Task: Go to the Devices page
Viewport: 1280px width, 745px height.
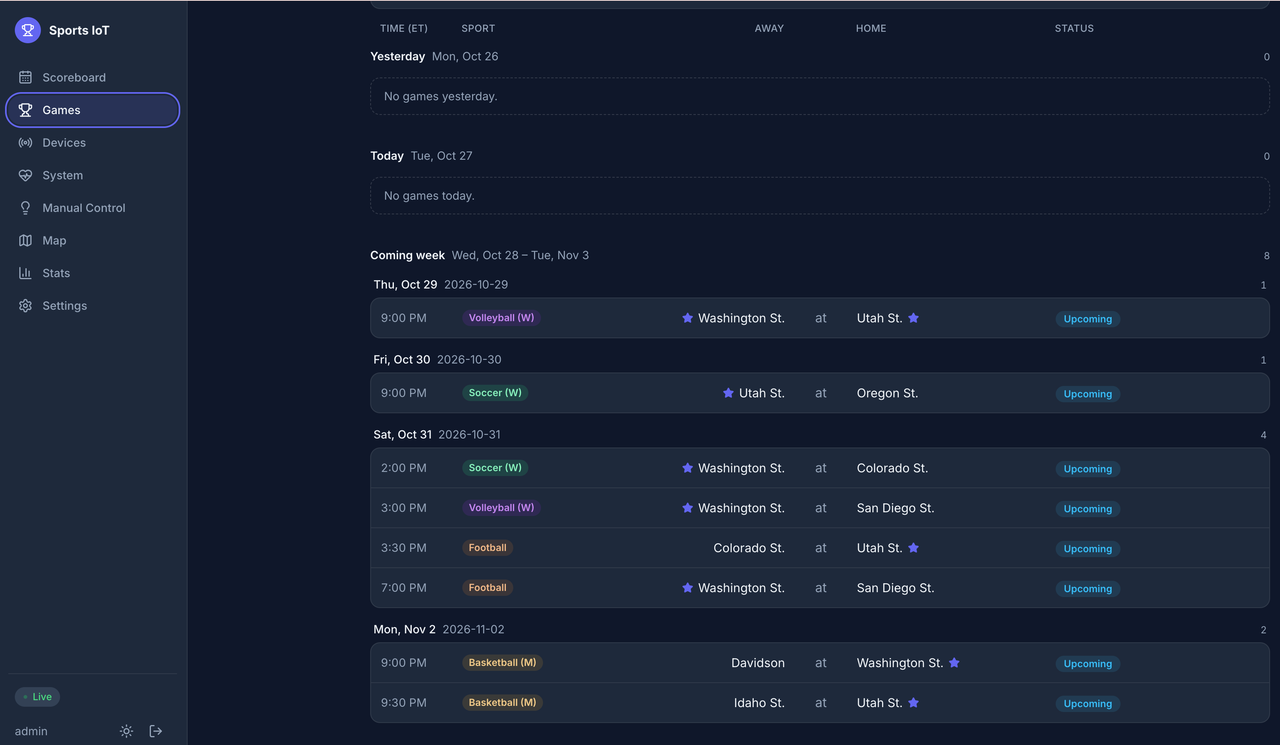Action: [93, 143]
